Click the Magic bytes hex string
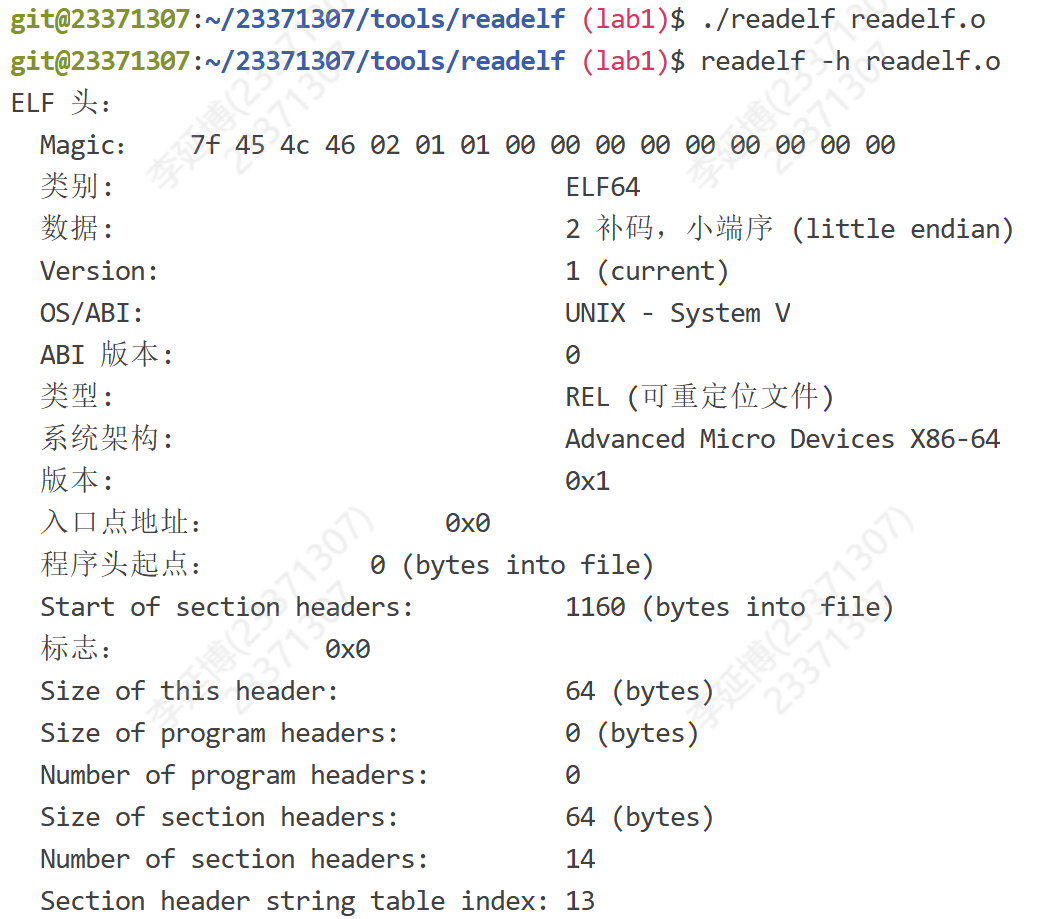This screenshot has width=1050, height=919. tap(542, 145)
